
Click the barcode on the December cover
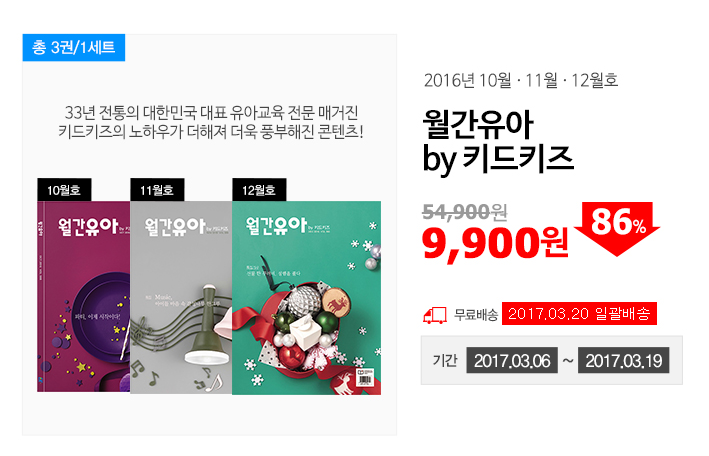click(x=365, y=378)
